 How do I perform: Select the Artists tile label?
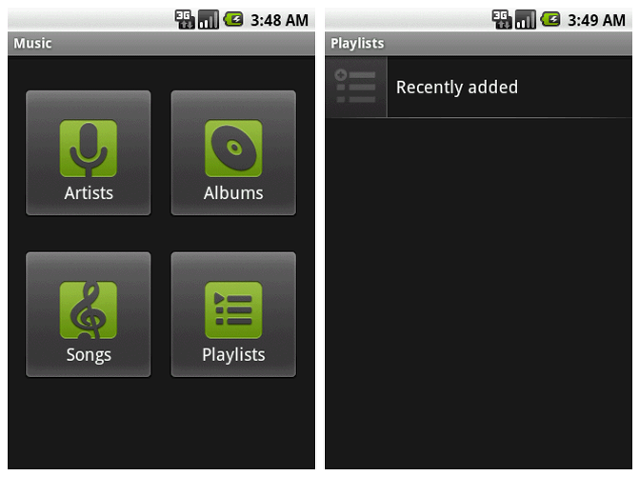click(89, 193)
